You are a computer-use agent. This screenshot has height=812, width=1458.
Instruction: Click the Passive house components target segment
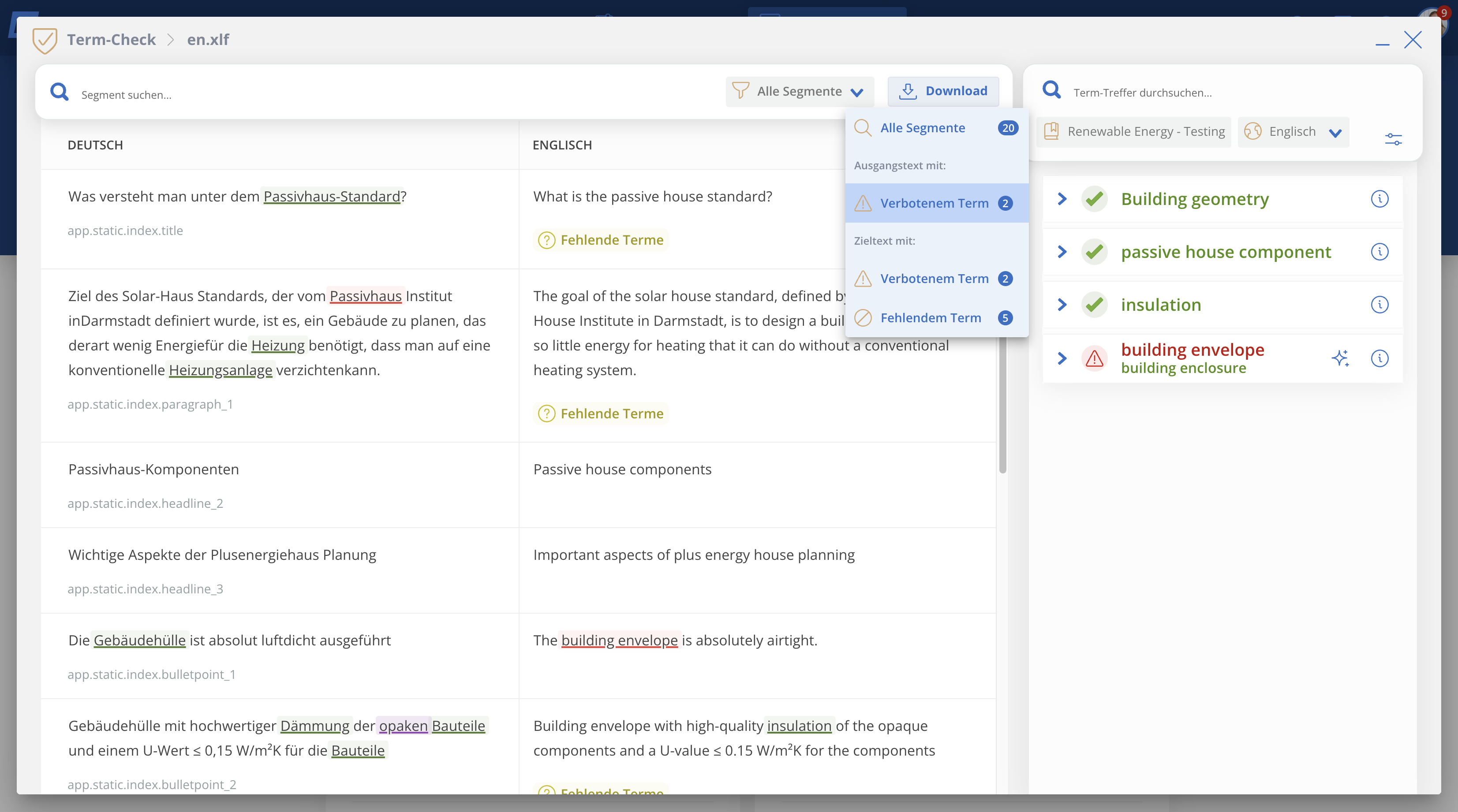tap(622, 469)
